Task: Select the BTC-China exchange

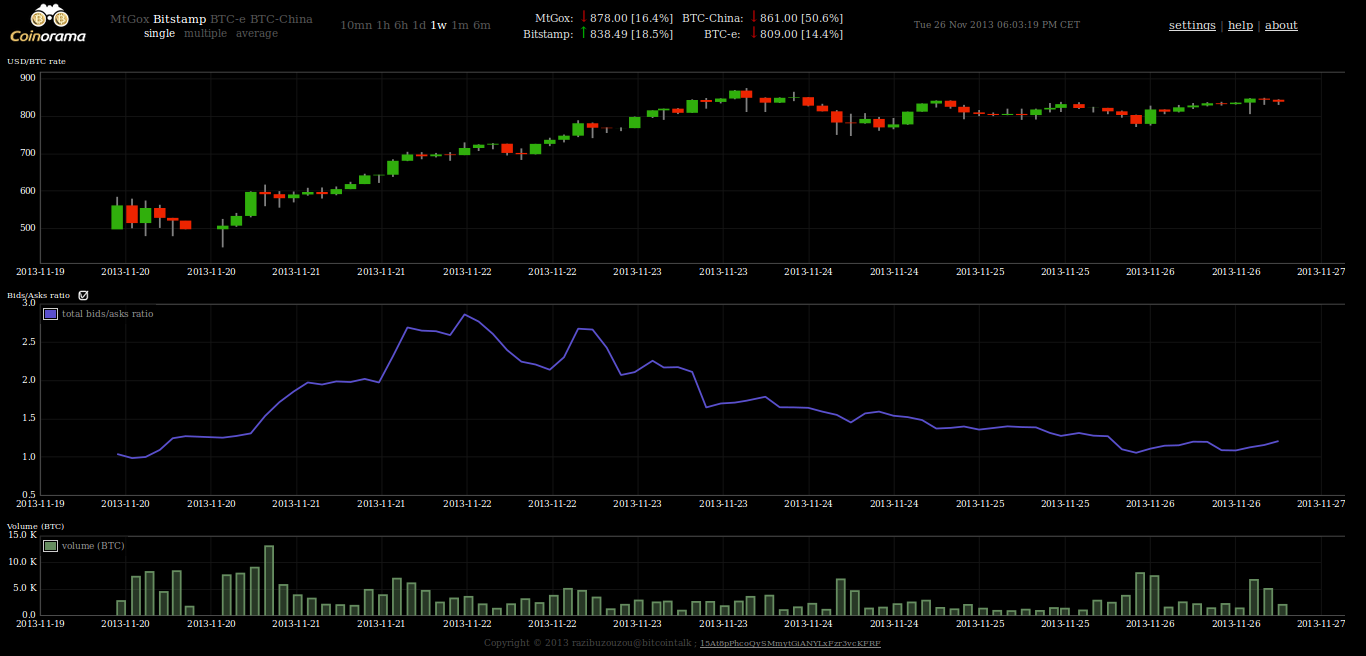Action: click(281, 19)
